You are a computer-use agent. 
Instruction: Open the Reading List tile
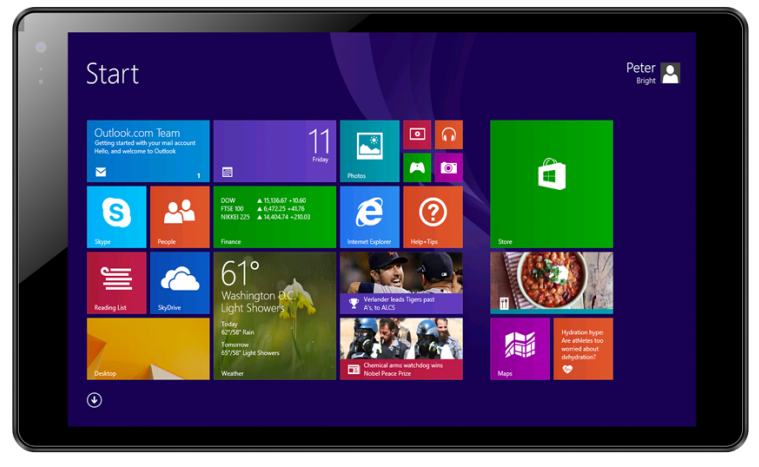[117, 283]
